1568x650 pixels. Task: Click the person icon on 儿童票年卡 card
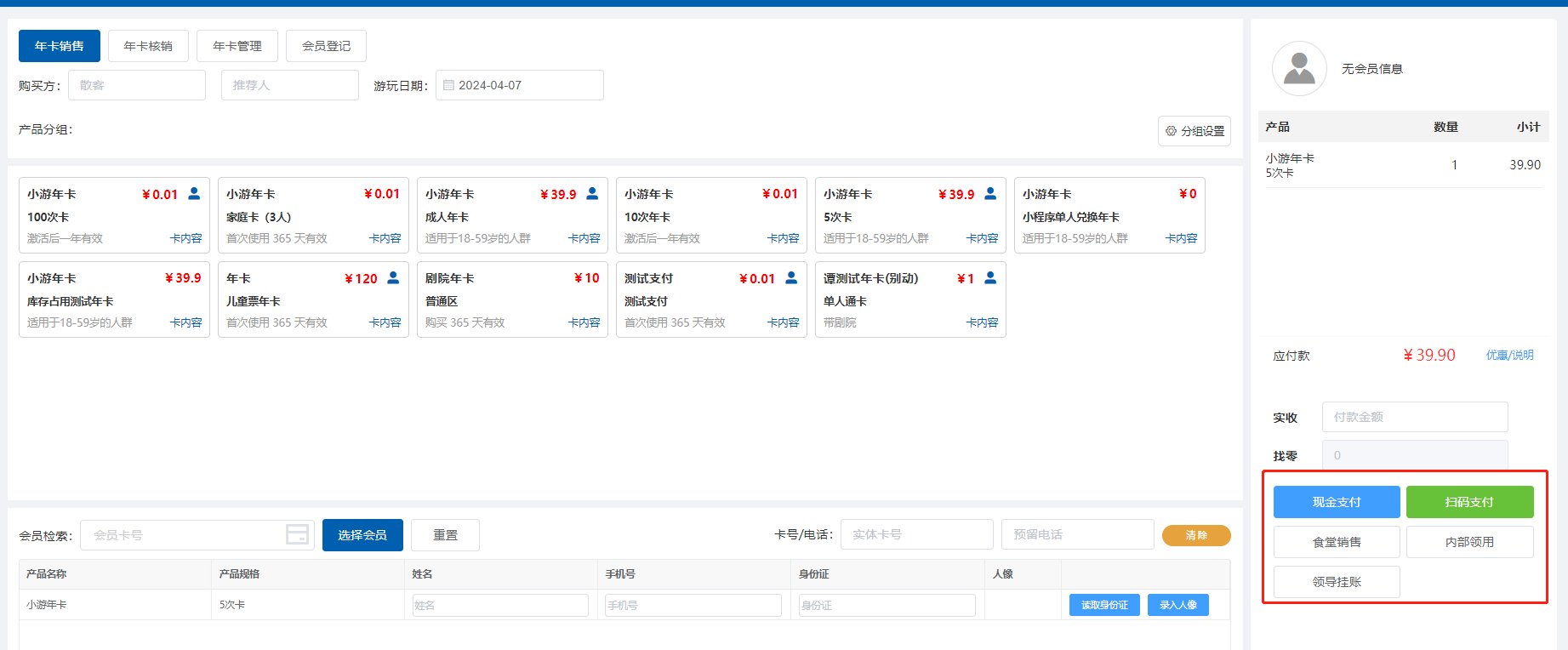[393, 277]
